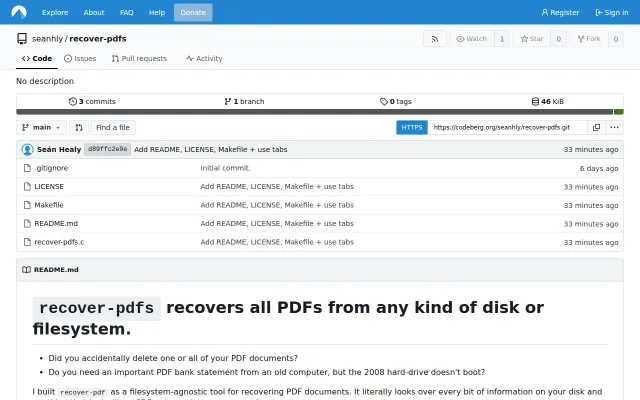Open the .gitignore file
Viewport: 640px width, 400px height.
coord(51,168)
